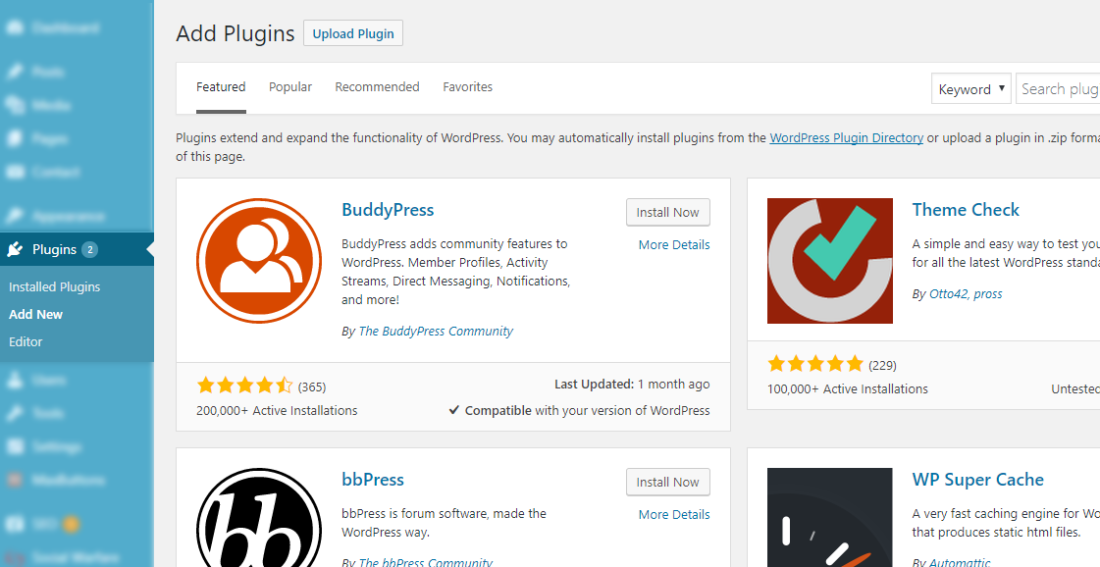Click the BuddyPress plugin logo
This screenshot has width=1100, height=567.
click(x=259, y=260)
